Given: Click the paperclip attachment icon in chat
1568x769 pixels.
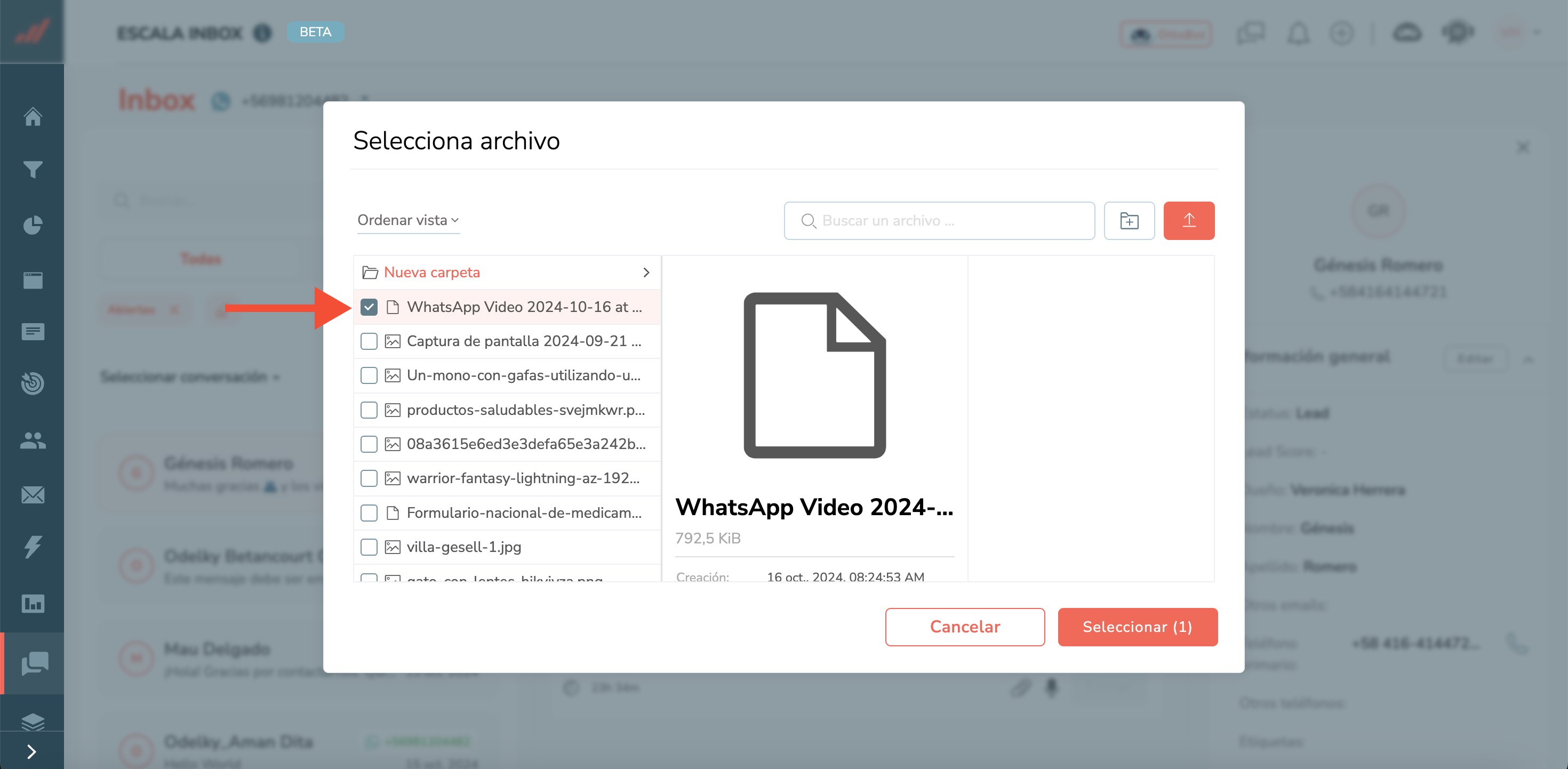Looking at the screenshot, I should coord(1020,688).
